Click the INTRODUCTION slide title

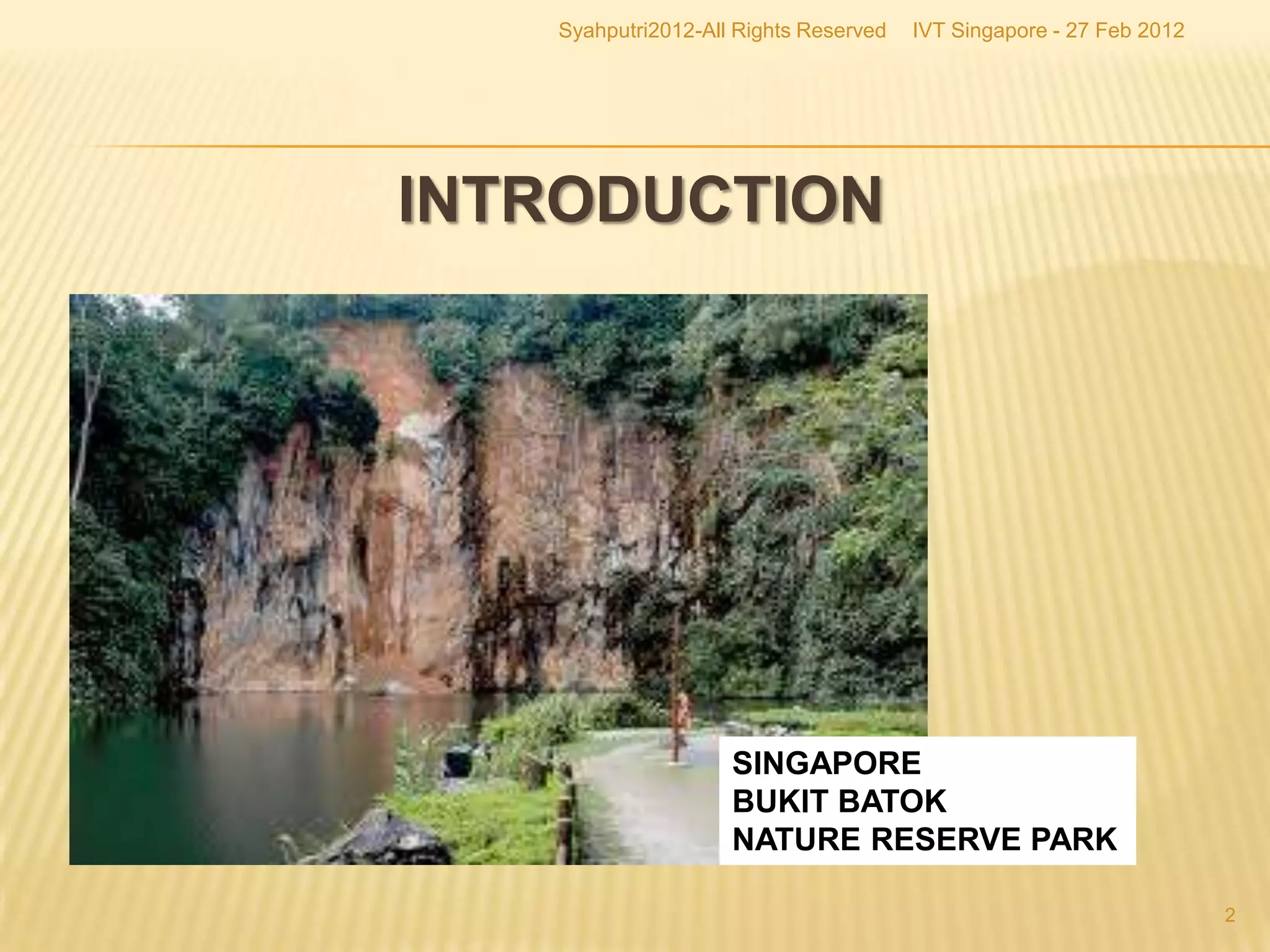pos(640,200)
